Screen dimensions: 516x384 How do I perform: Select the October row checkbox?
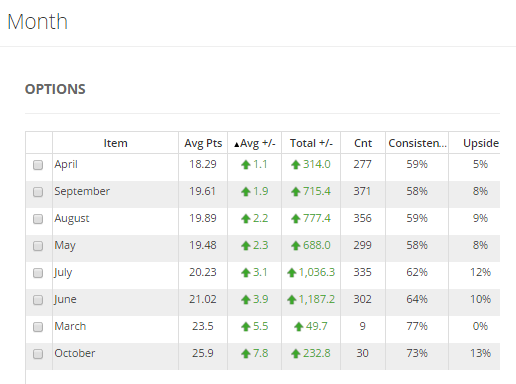tap(38, 354)
